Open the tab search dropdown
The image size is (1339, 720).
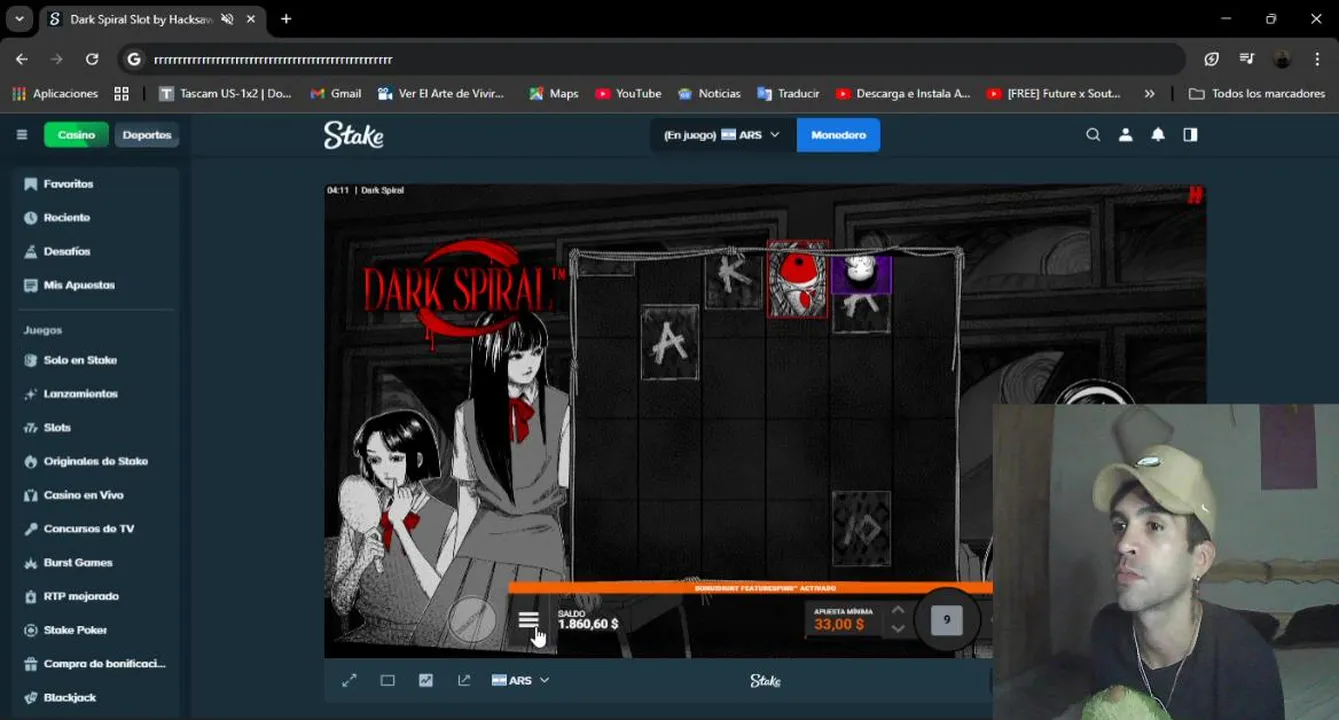pos(19,19)
